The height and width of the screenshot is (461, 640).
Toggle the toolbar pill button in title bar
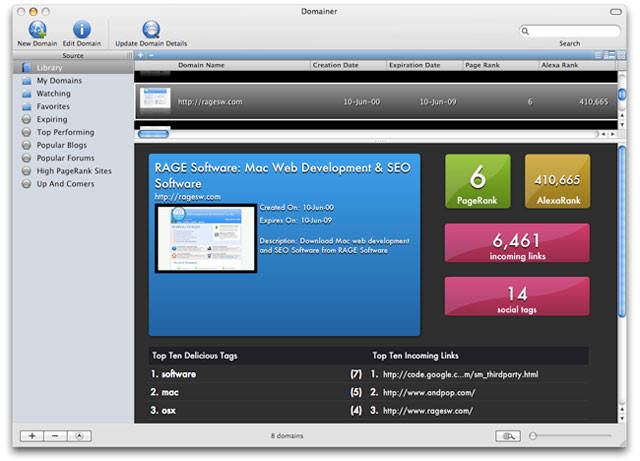616,11
